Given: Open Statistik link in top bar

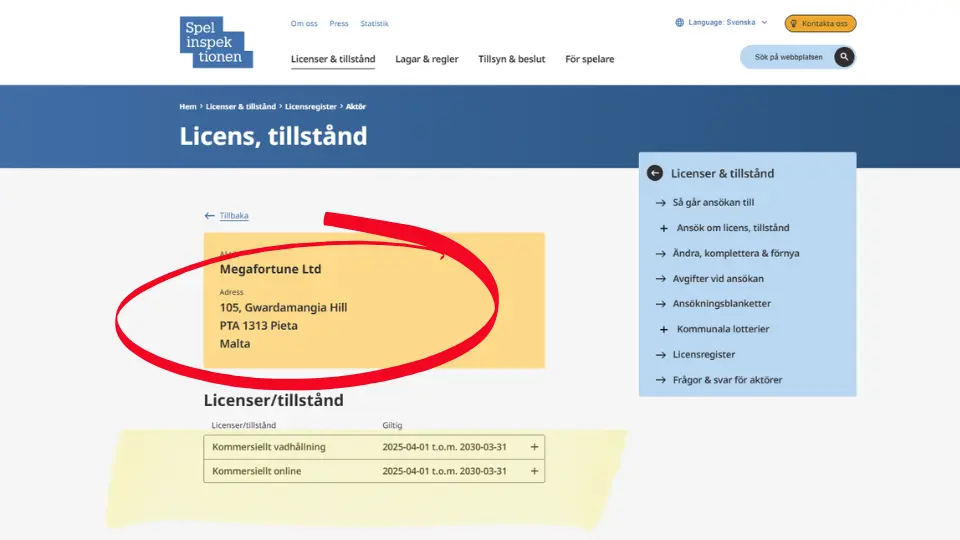Looking at the screenshot, I should pyautogui.click(x=374, y=23).
